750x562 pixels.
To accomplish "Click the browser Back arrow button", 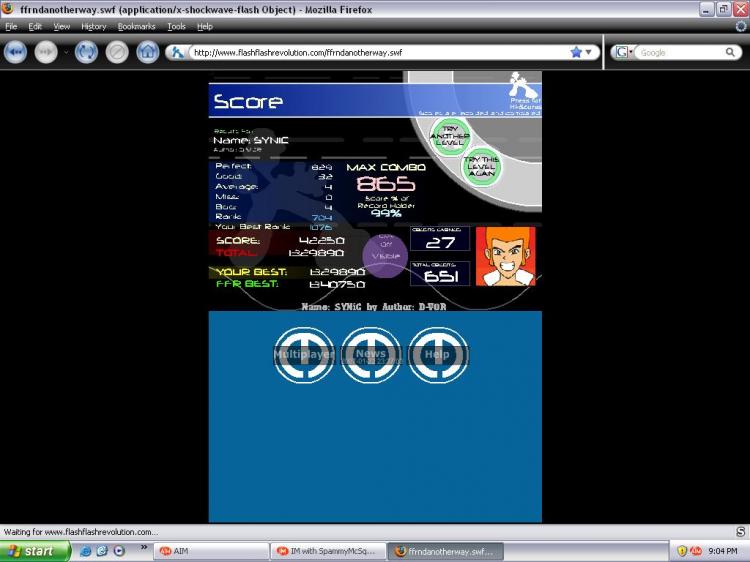I will (x=15, y=52).
